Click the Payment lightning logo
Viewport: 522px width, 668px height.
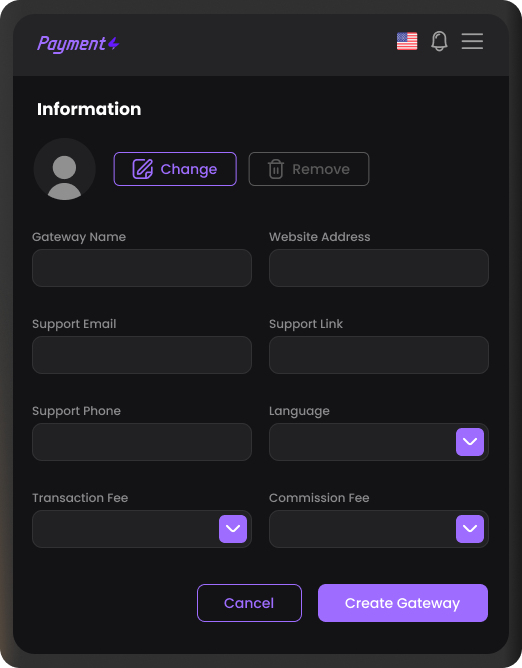click(x=78, y=44)
